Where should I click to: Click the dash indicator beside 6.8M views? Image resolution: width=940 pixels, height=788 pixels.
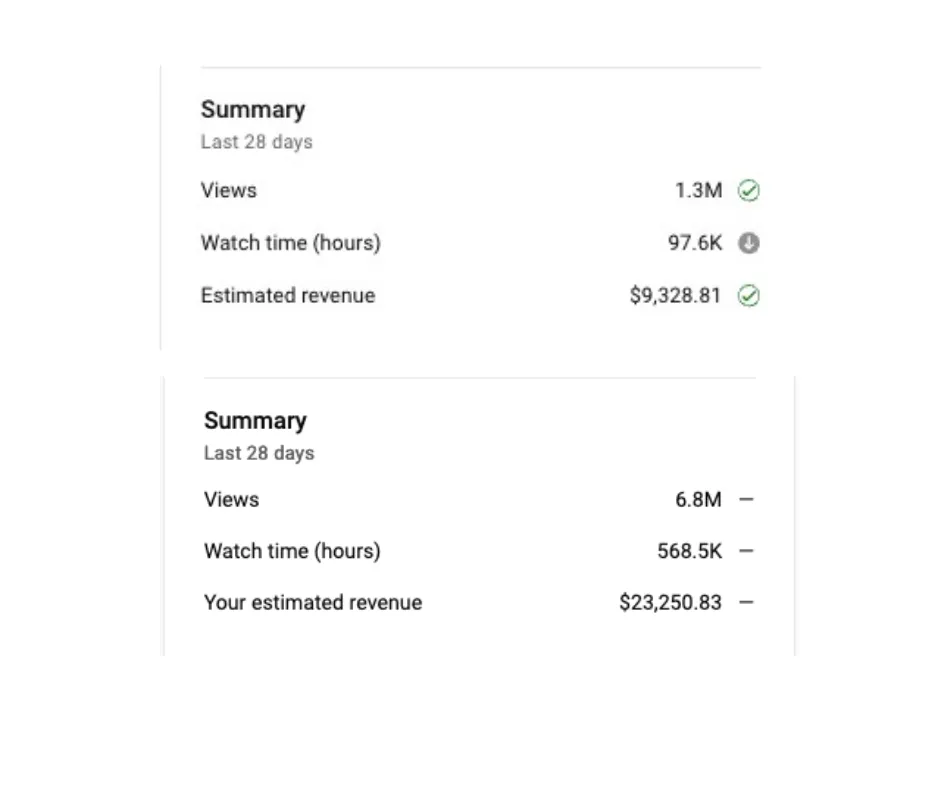[x=746, y=499]
